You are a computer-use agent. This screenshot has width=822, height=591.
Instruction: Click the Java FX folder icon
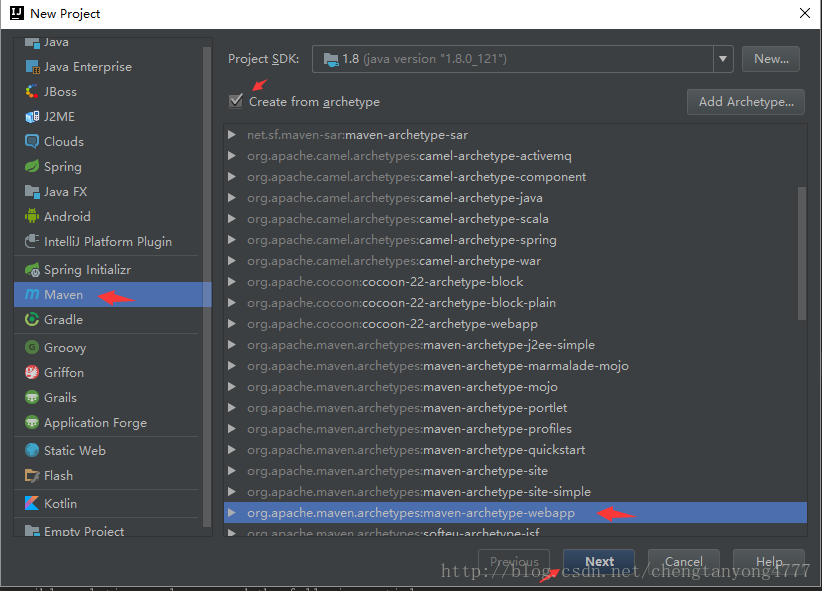click(32, 192)
